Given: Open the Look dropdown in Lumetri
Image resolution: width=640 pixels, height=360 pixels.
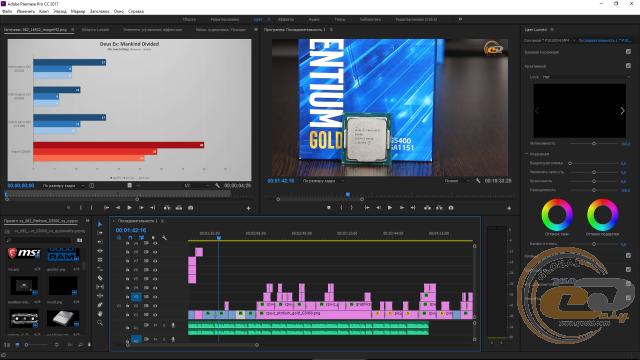Looking at the screenshot, I should click(587, 77).
